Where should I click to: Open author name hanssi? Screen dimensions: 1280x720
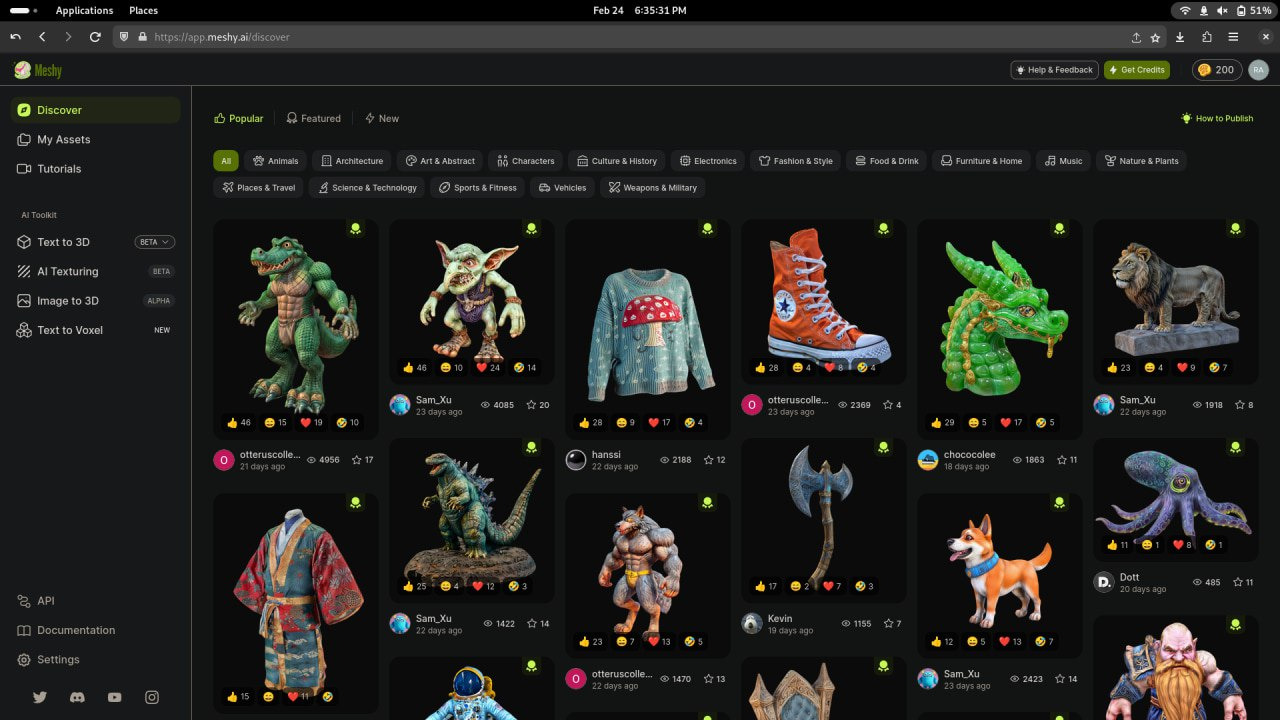click(x=606, y=455)
